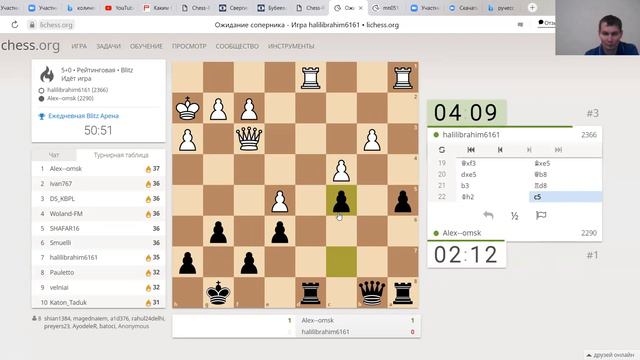
Task: Open the ЗАДАЧИ menu
Action: pyautogui.click(x=108, y=46)
